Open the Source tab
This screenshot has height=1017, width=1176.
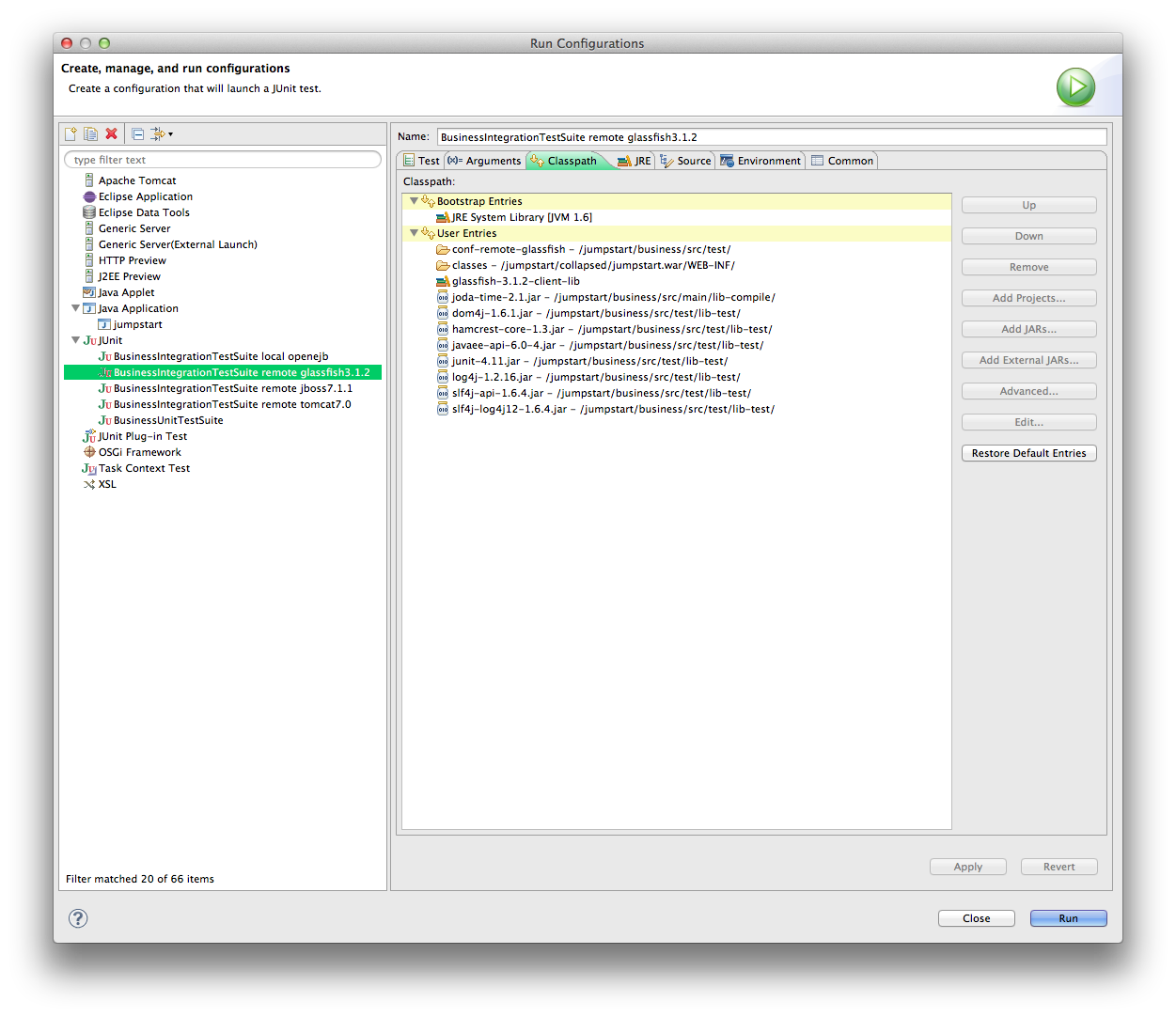click(685, 161)
